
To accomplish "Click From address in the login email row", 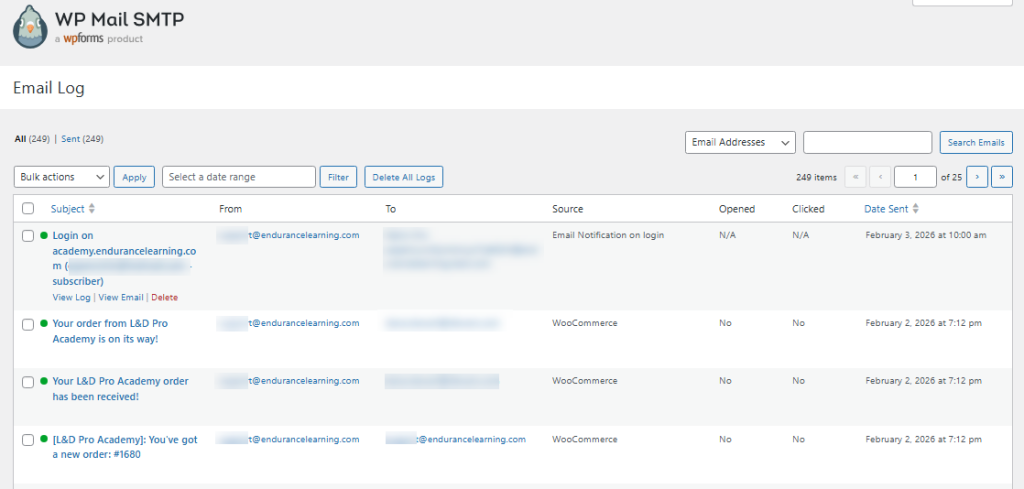I will (x=288, y=235).
